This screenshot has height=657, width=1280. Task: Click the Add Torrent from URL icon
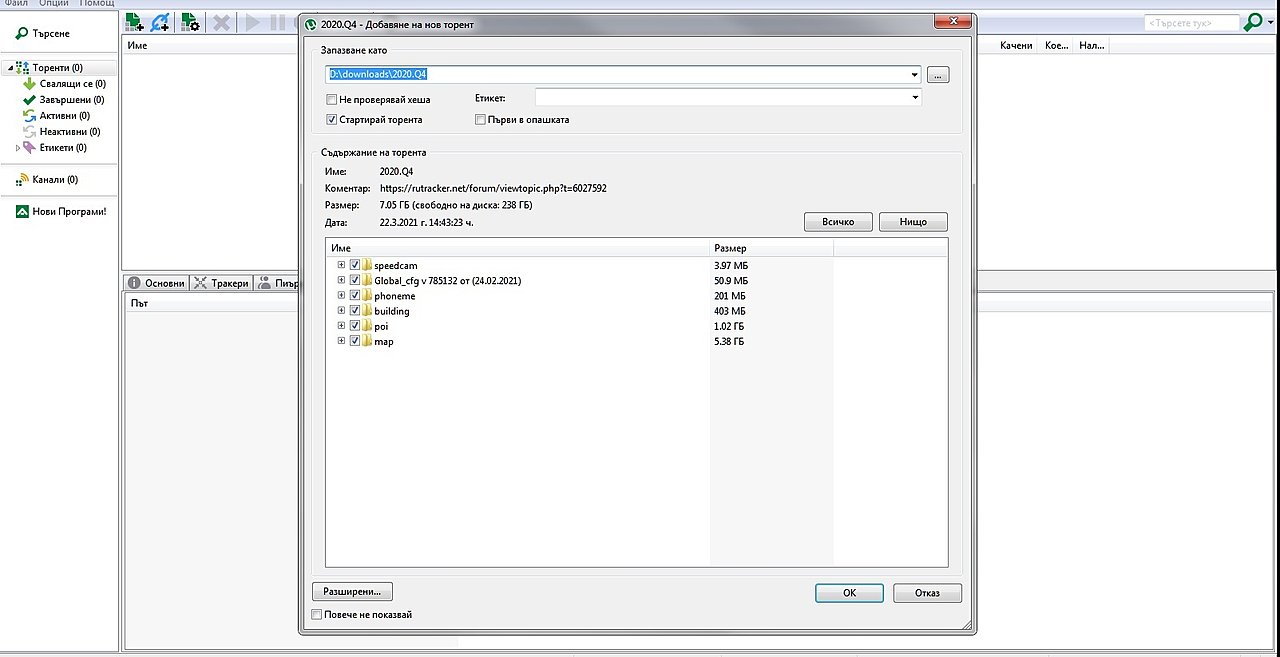click(x=160, y=22)
